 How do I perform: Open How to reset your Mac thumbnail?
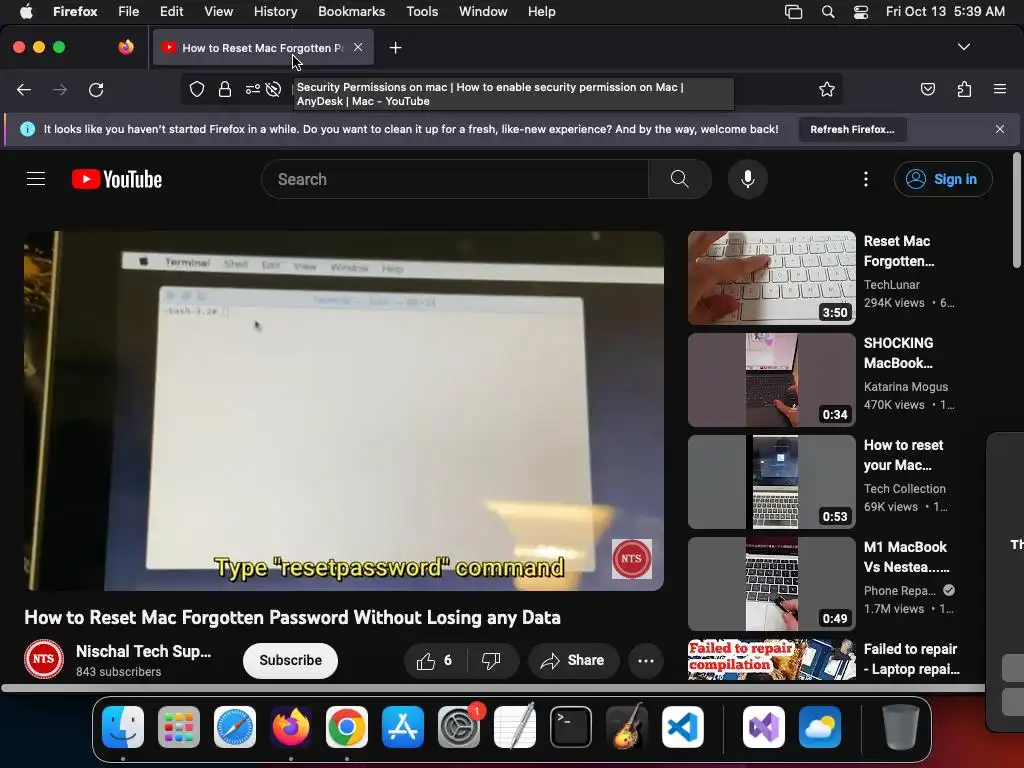771,482
